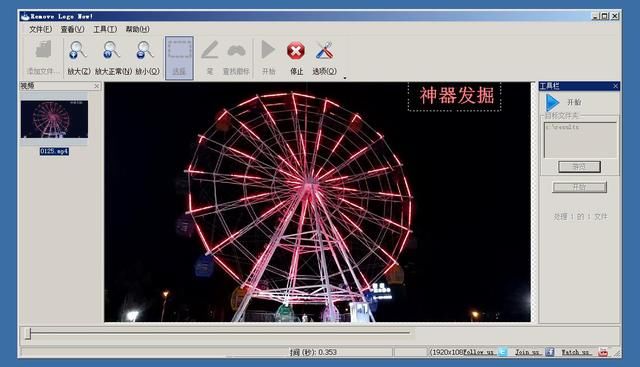Click the Find Logo toolbar icon
Image resolution: width=640 pixels, height=367 pixels.
click(x=236, y=51)
